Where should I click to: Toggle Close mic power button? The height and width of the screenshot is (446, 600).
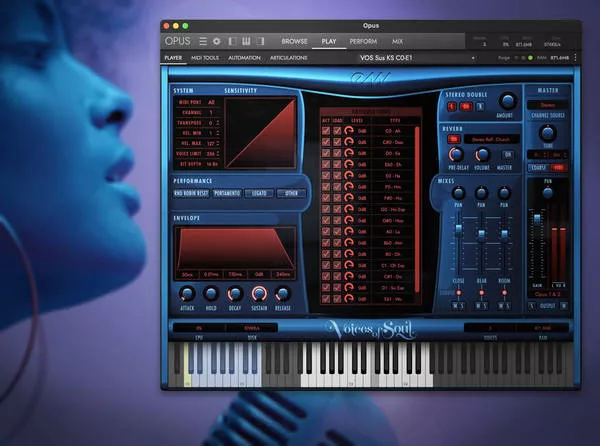pyautogui.click(x=458, y=293)
